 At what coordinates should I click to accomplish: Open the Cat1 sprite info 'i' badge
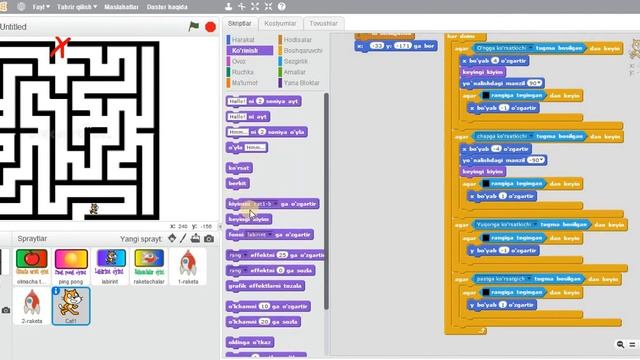tap(56, 291)
